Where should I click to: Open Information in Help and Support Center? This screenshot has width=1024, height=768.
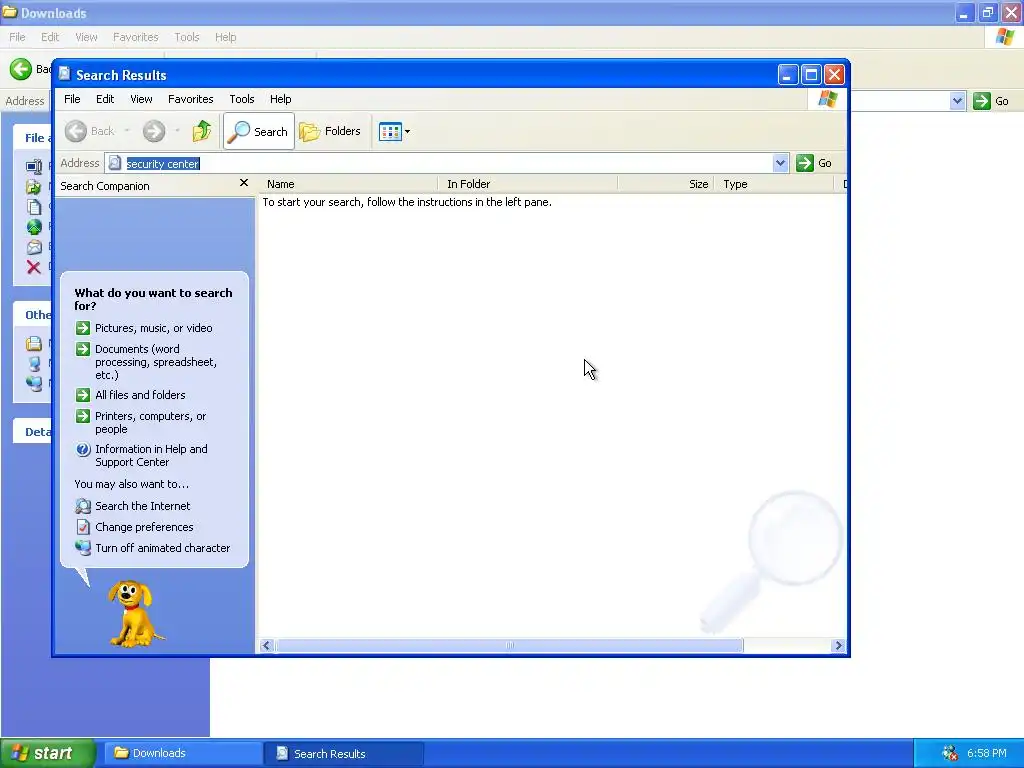152,456
